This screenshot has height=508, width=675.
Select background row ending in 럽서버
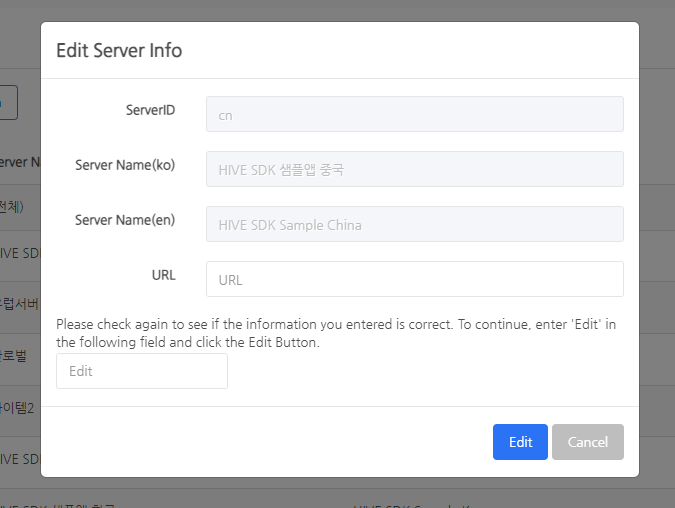click(x=18, y=303)
